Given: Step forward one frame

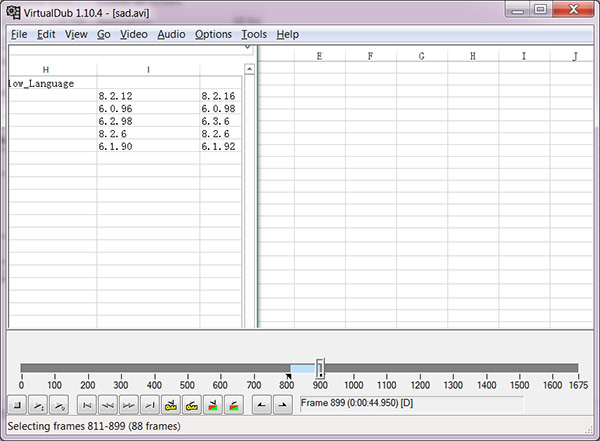Looking at the screenshot, I should click(x=129, y=405).
